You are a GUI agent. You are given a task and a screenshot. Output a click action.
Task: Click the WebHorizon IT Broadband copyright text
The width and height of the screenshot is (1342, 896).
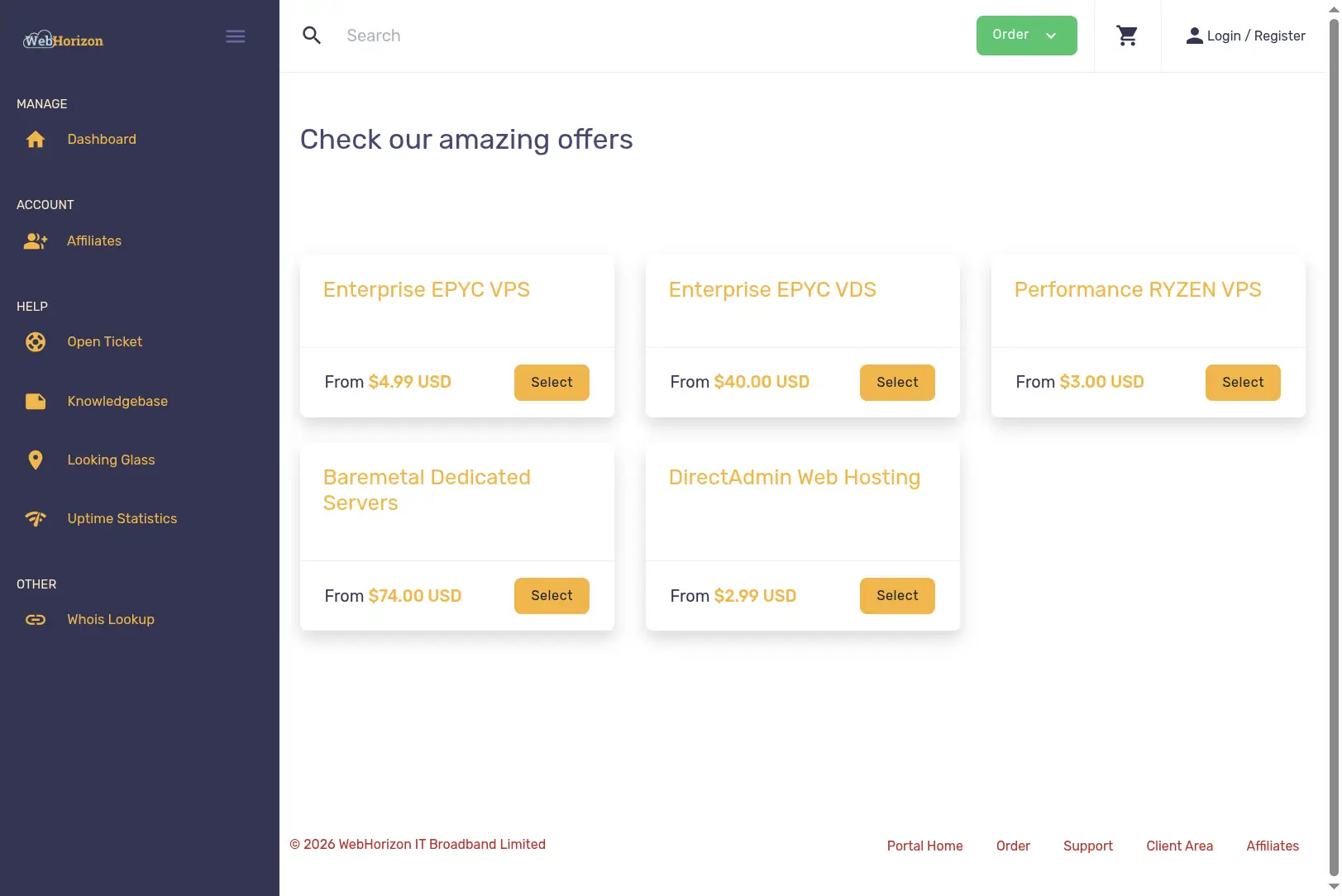pyautogui.click(x=418, y=844)
